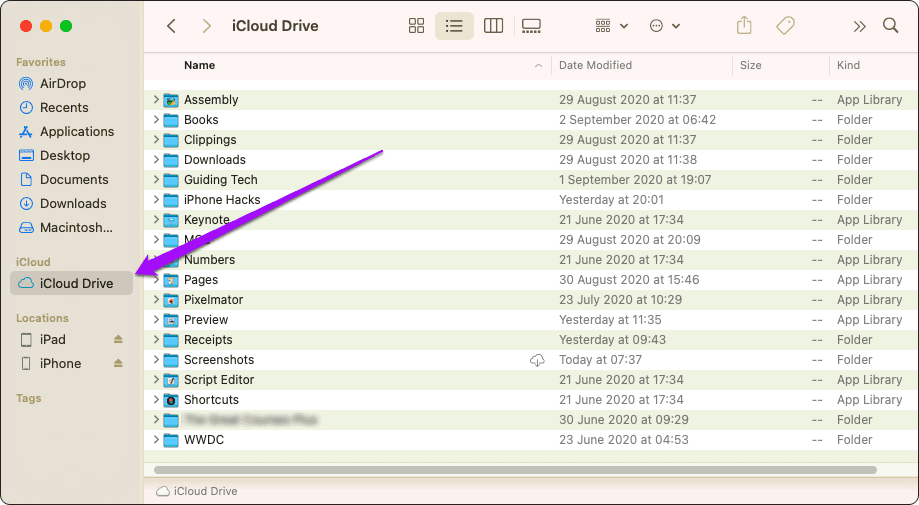The image size is (919, 505).
Task: Click the Tags sidebar heading
Action: click(29, 398)
